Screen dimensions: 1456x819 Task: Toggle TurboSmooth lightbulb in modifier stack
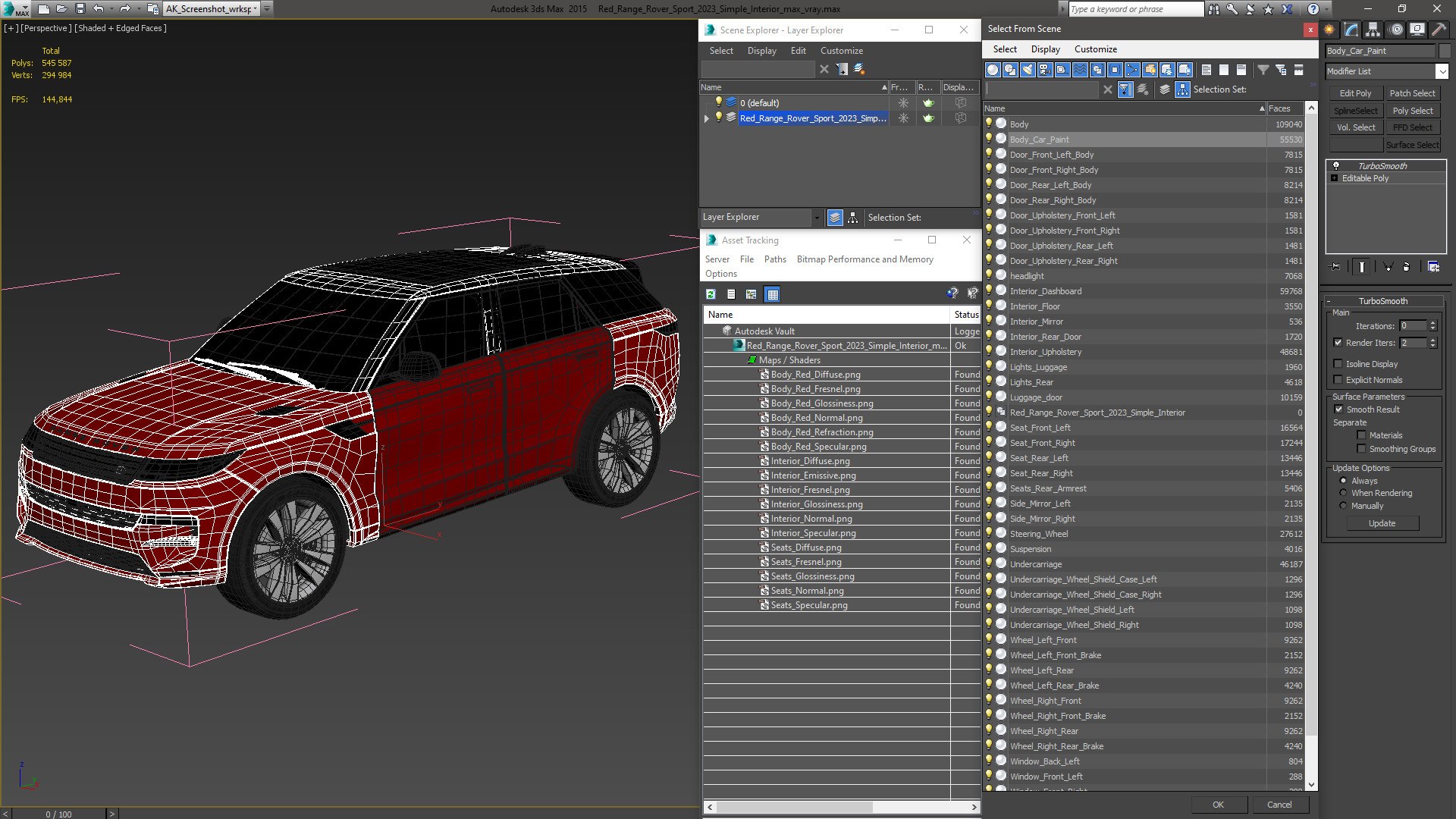[x=1336, y=165]
